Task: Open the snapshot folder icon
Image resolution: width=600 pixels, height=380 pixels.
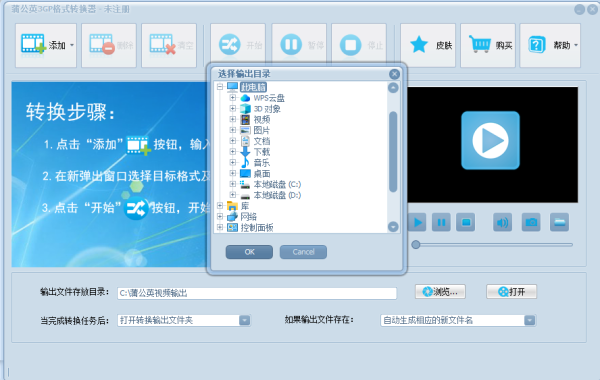Action: click(559, 222)
